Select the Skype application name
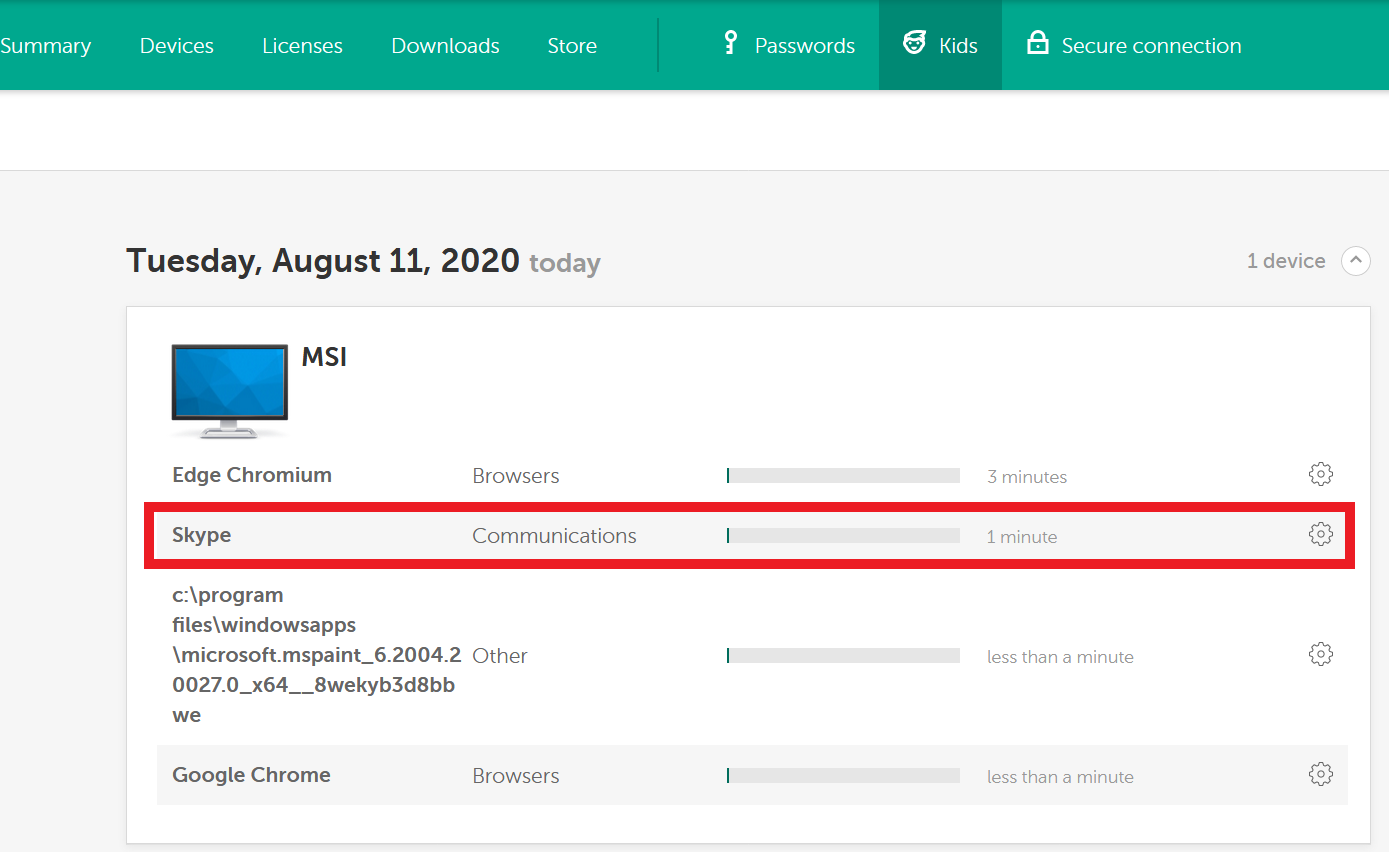Viewport: 1389px width, 852px height. (202, 535)
